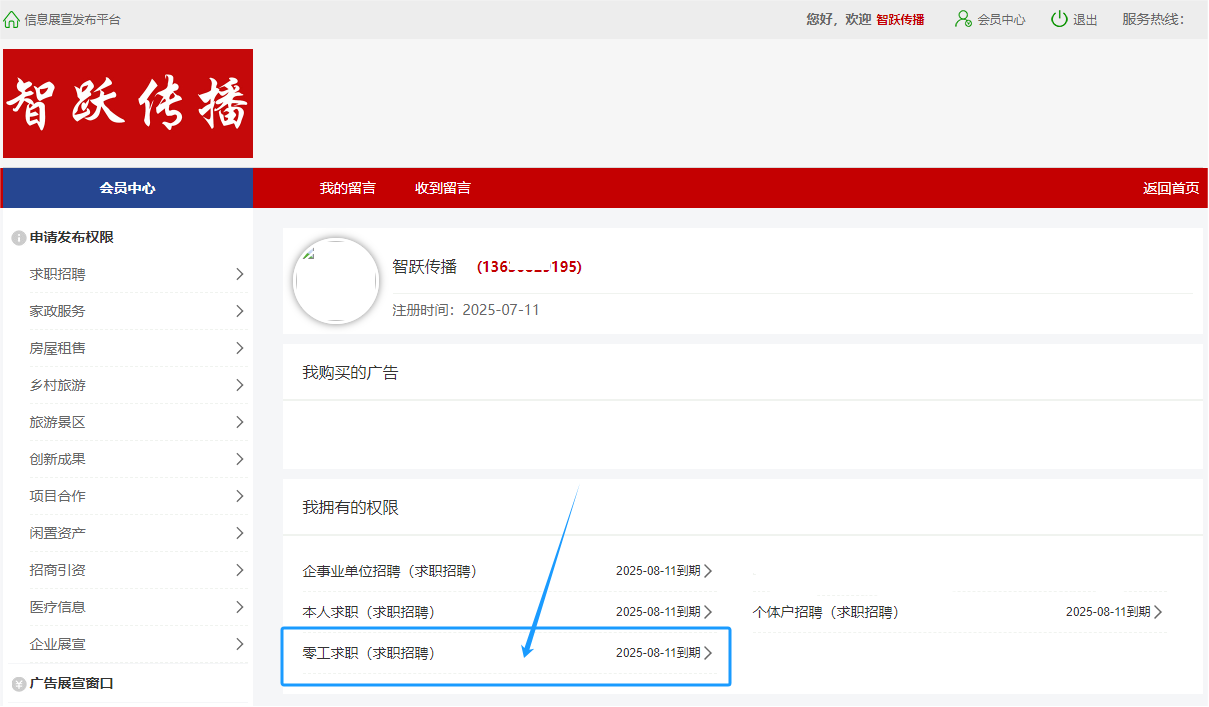Click the 服务热线 label at top right
This screenshot has height=707, width=1209.
click(1153, 20)
